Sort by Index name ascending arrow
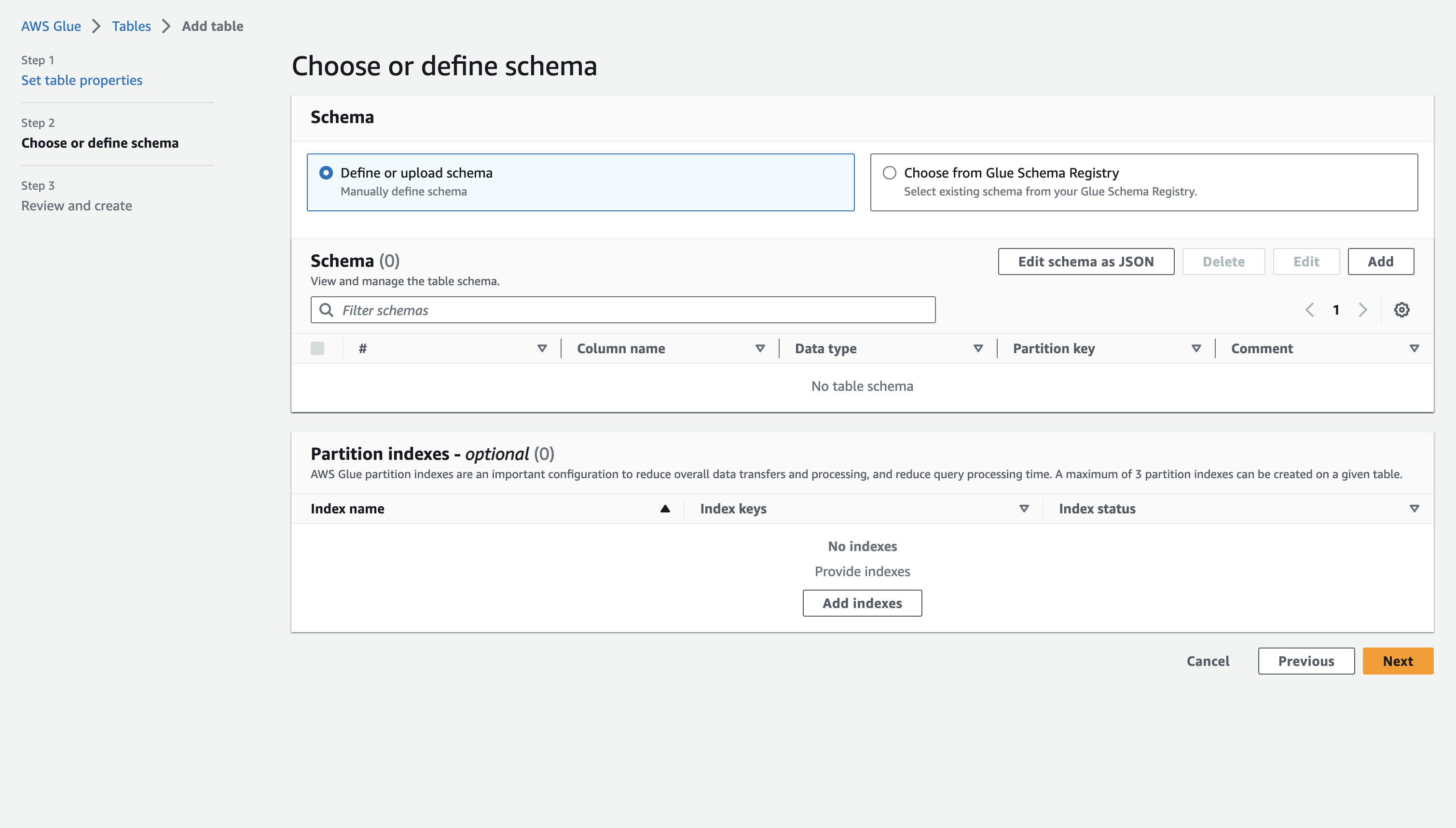Screen dimensions: 1456x828 coord(665,509)
